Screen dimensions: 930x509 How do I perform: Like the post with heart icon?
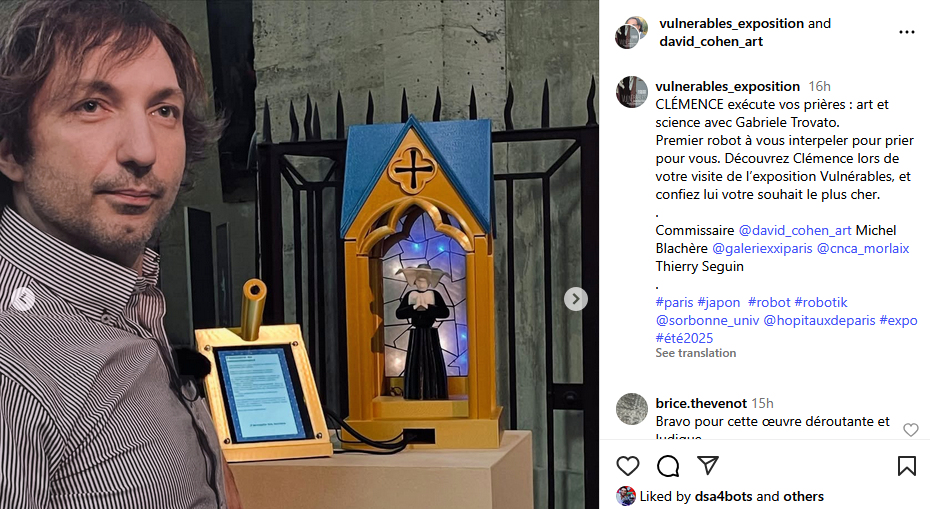point(628,466)
